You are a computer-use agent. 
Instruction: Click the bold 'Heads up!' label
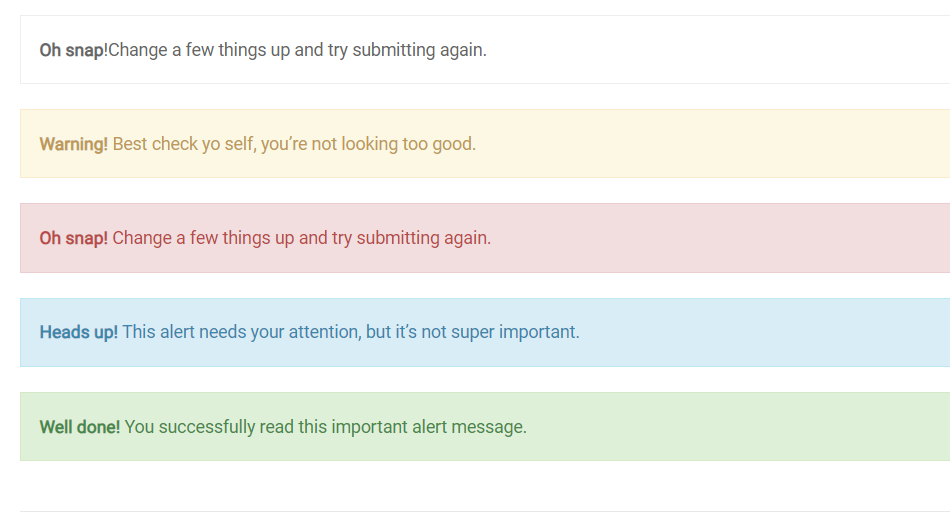click(x=79, y=332)
